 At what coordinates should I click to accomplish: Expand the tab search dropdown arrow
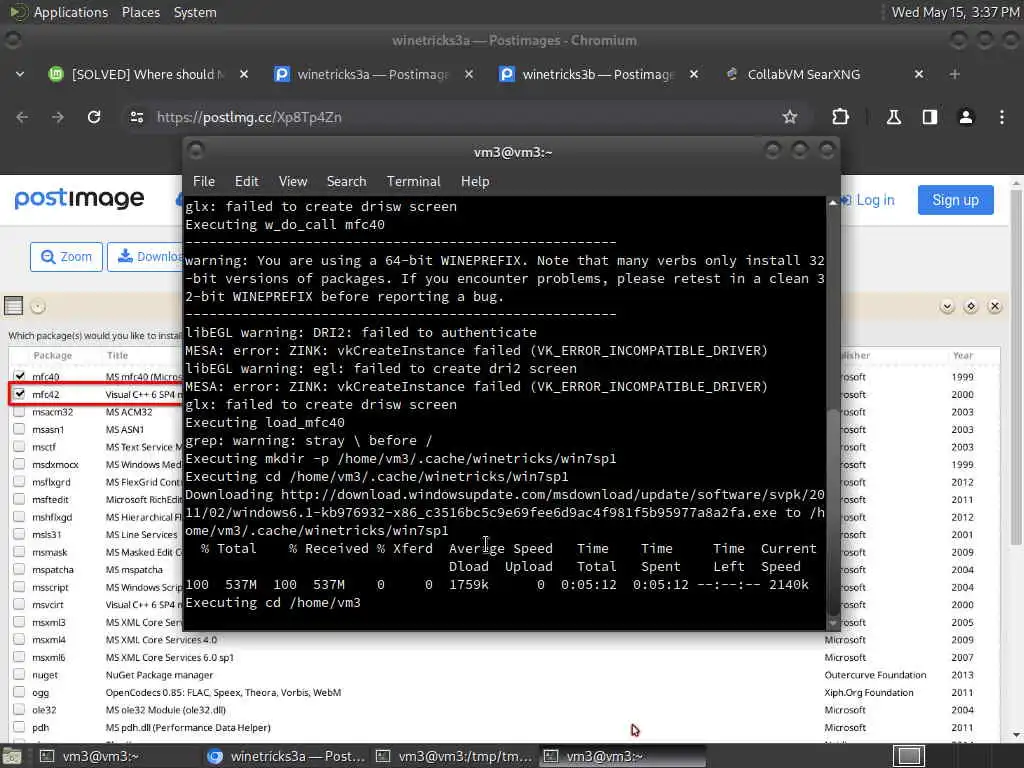[20, 74]
